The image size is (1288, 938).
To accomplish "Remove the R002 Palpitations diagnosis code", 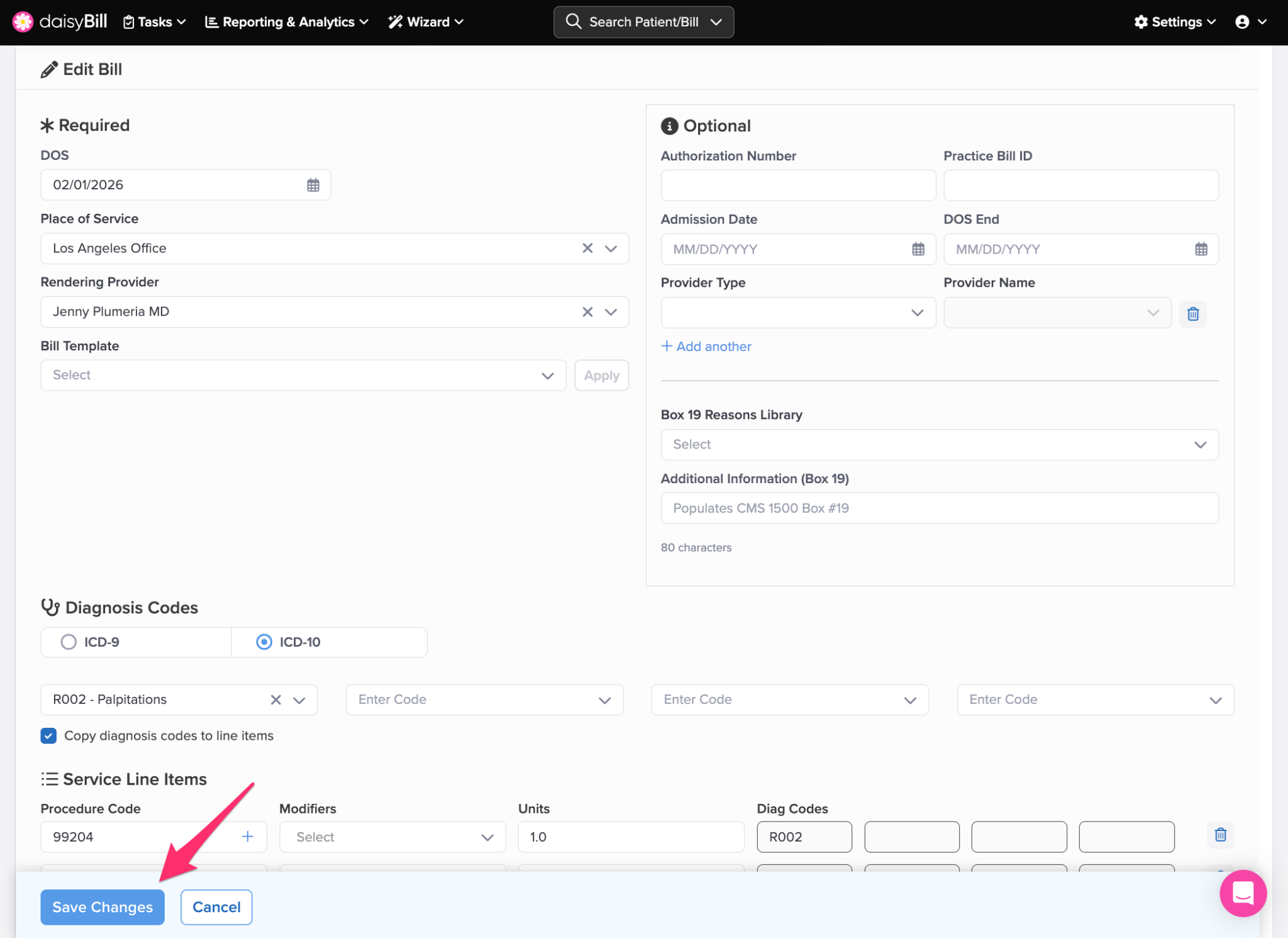I will tap(275, 700).
